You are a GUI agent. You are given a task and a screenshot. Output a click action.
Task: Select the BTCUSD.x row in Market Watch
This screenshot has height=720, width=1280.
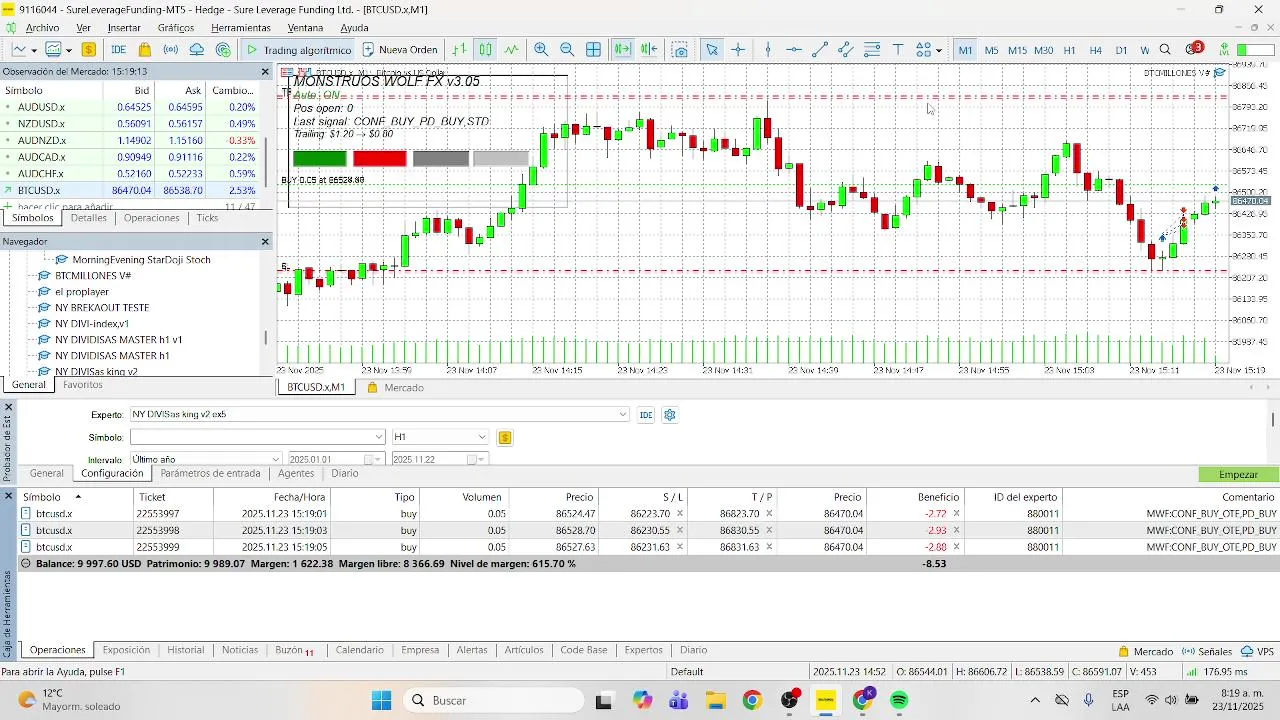tap(131, 190)
